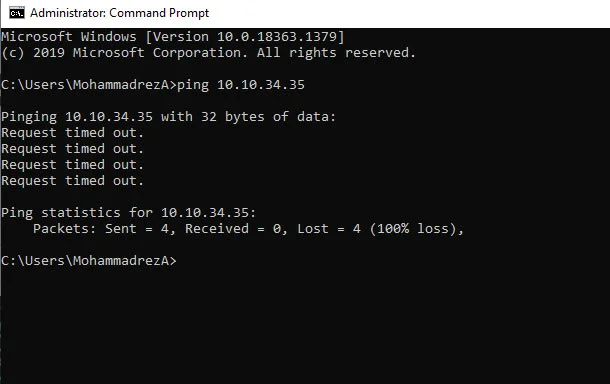The image size is (610, 384).
Task: Click the empty black console area below the prompt
Action: [x=305, y=327]
